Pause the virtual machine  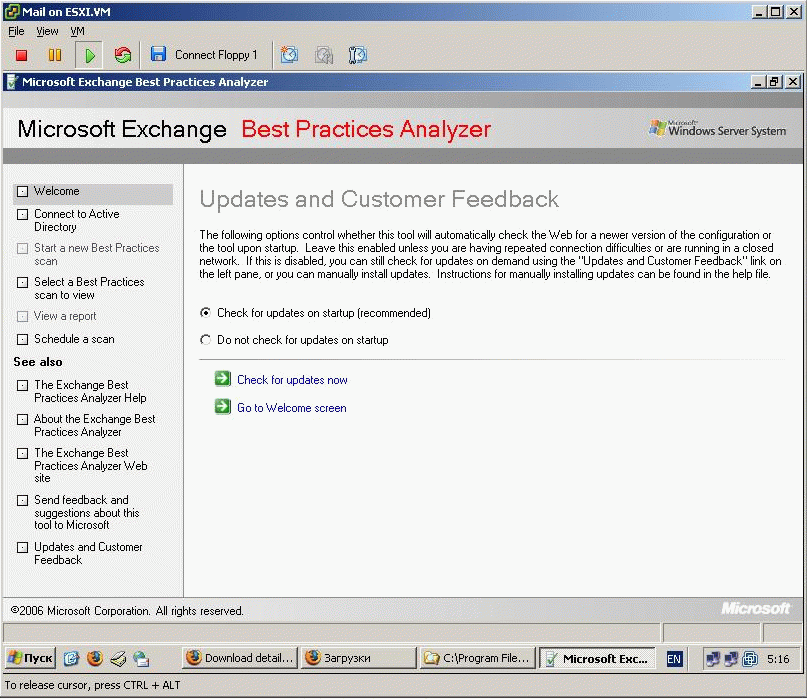tap(55, 55)
